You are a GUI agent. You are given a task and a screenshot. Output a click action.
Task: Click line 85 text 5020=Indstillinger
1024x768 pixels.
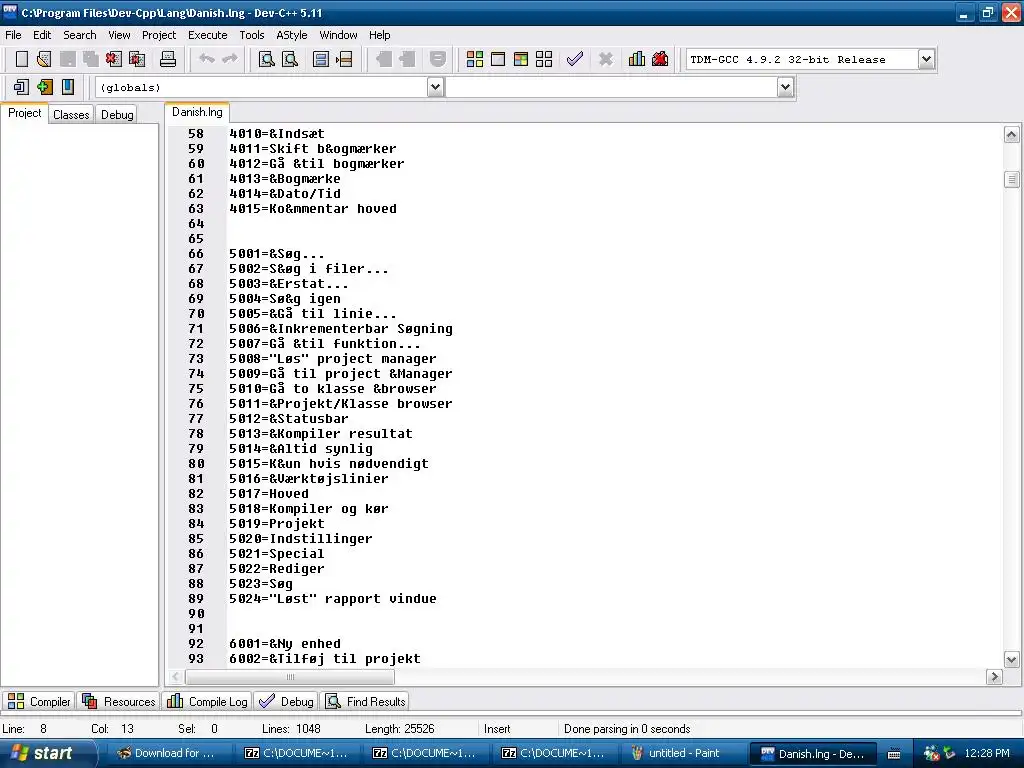click(300, 539)
